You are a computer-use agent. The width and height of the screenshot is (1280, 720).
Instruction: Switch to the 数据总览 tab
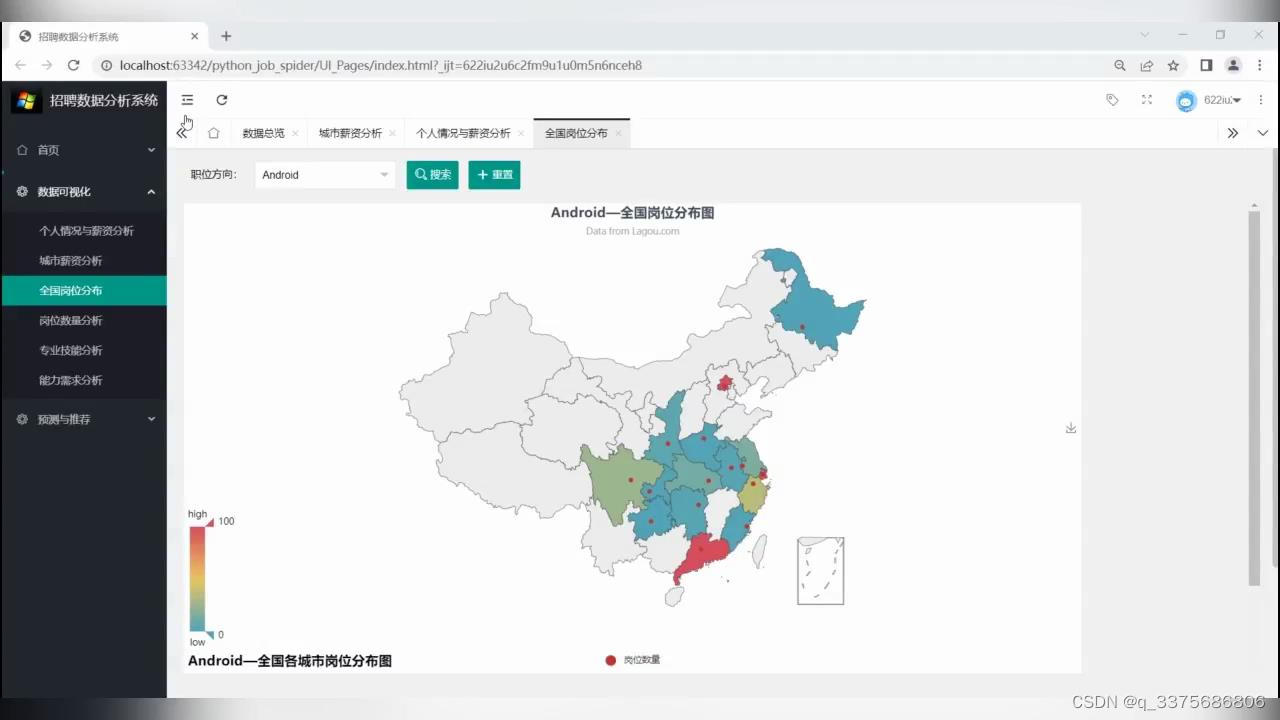pos(263,133)
